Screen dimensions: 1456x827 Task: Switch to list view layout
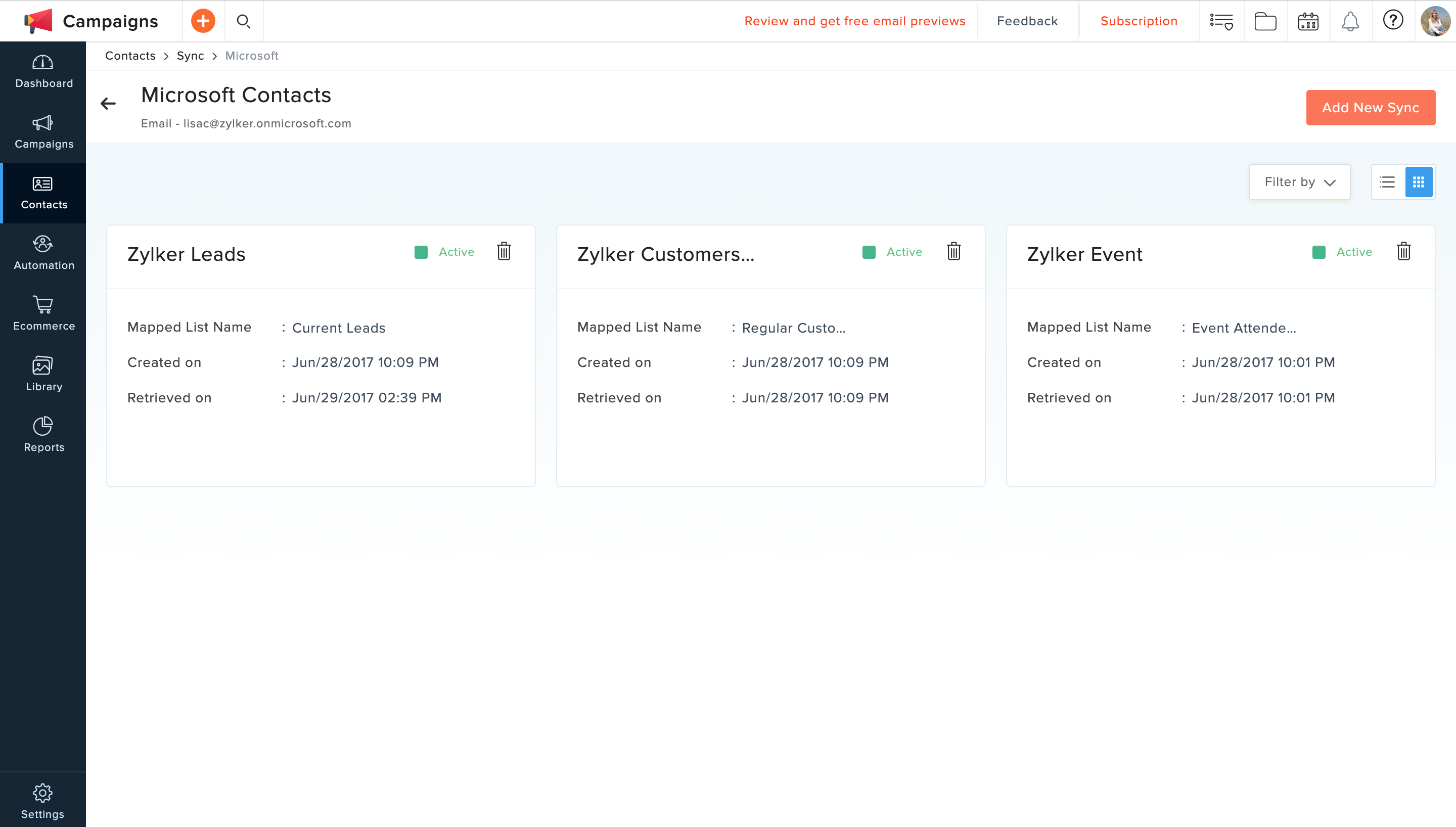(1387, 182)
